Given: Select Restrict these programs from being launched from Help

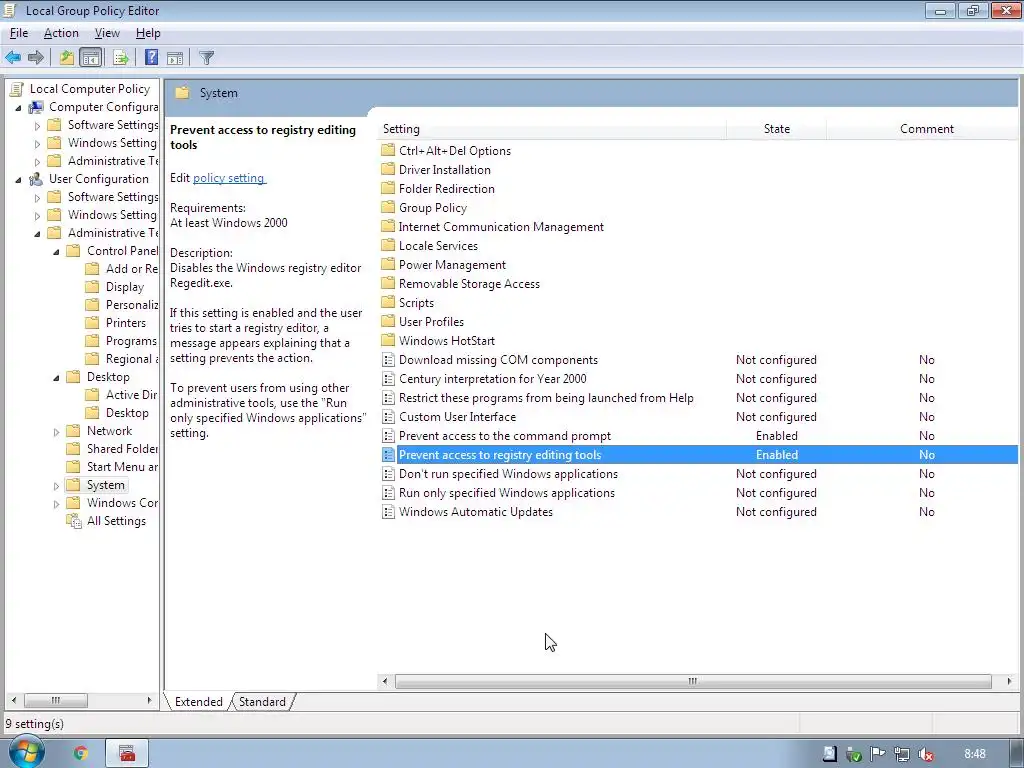Looking at the screenshot, I should coord(699,398).
